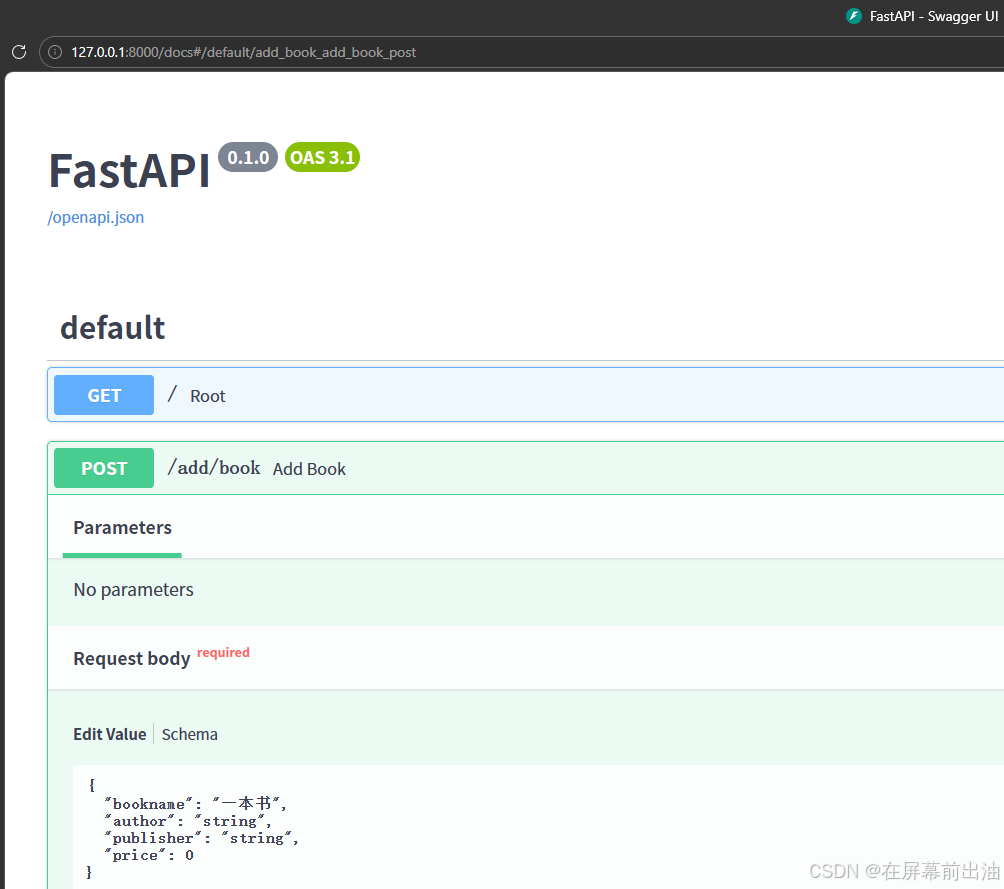Click the 0.1.0 version badge
This screenshot has height=889, width=1004.
[248, 158]
